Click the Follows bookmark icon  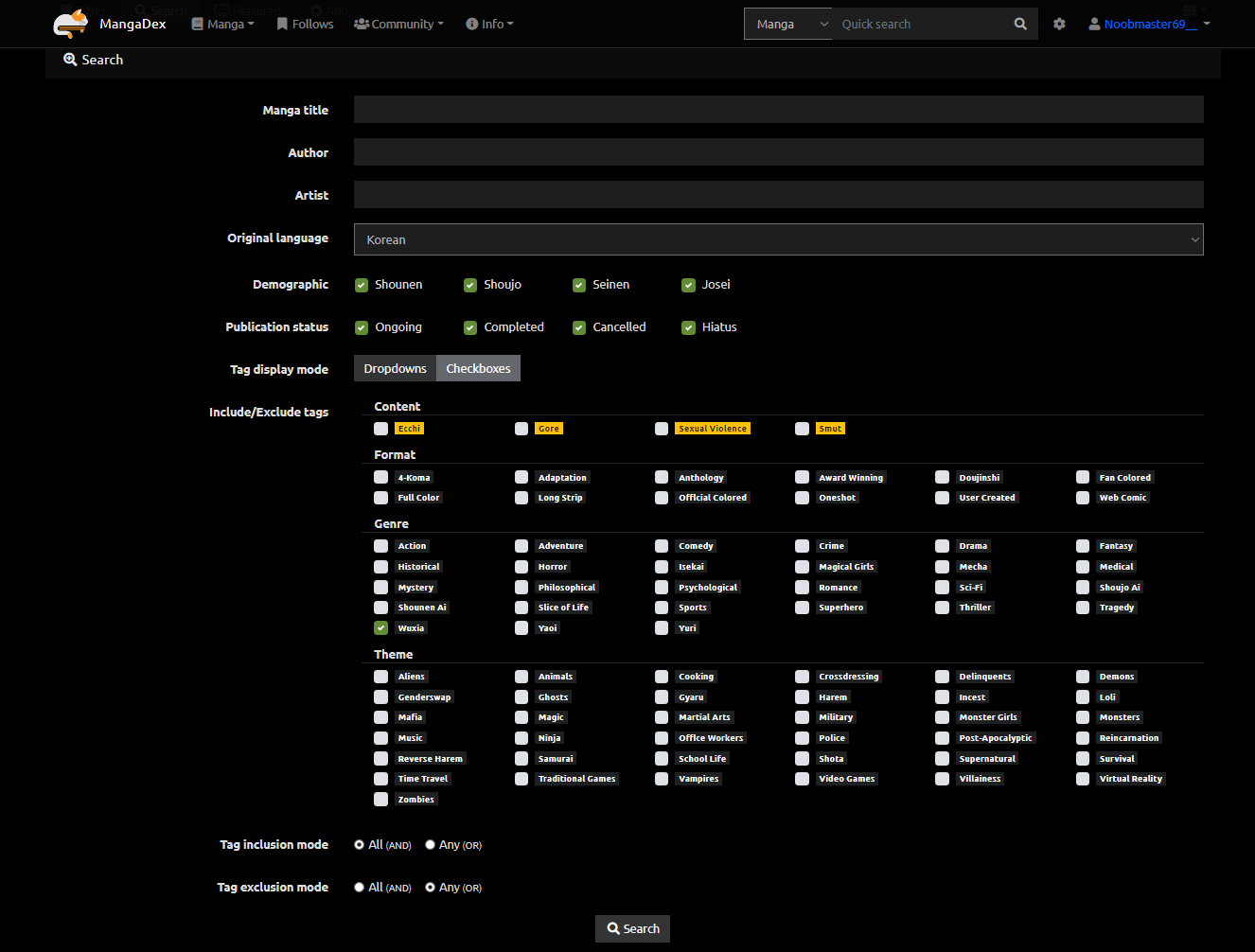(282, 24)
